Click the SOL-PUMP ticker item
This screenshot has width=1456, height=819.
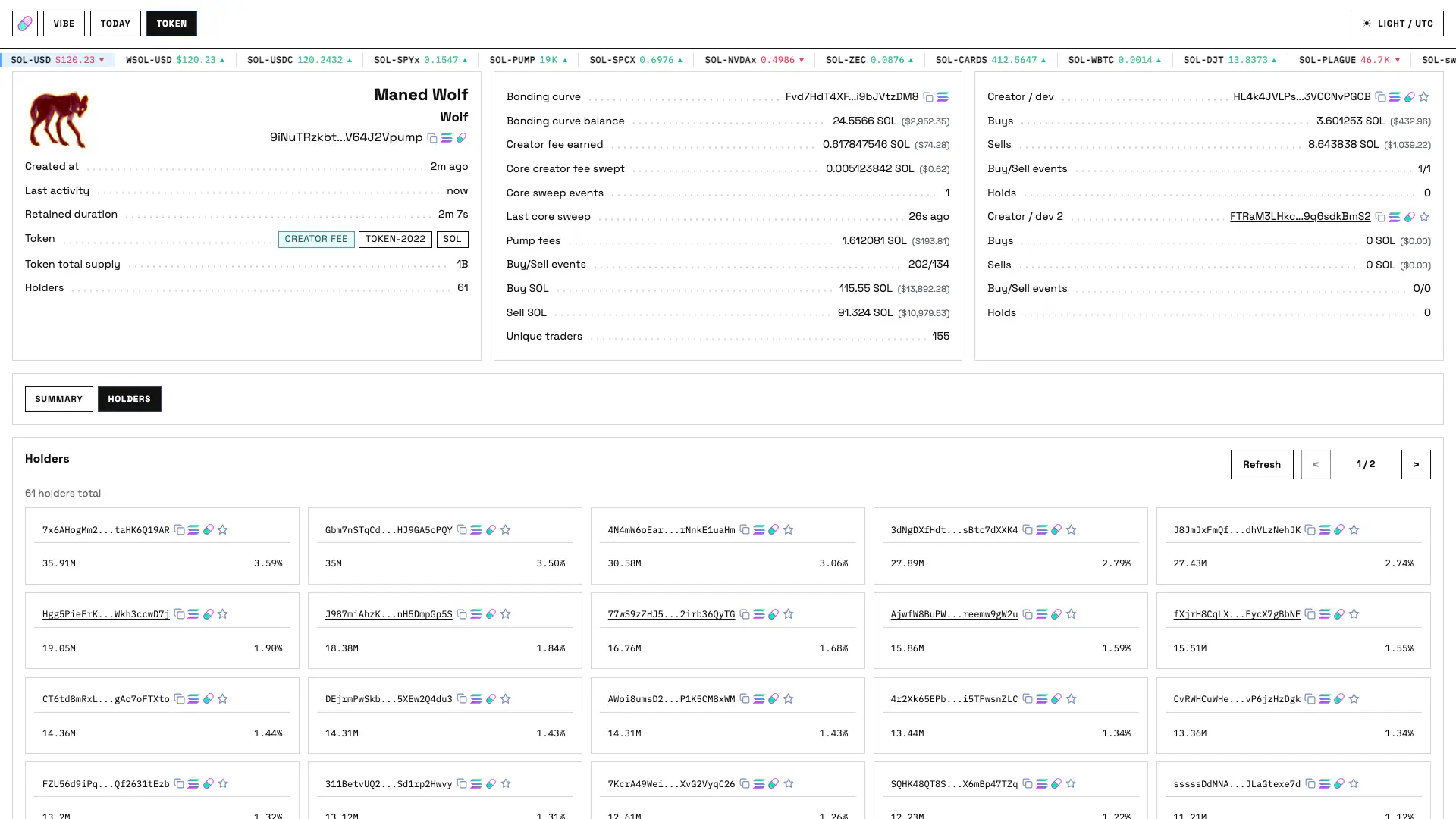[528, 60]
